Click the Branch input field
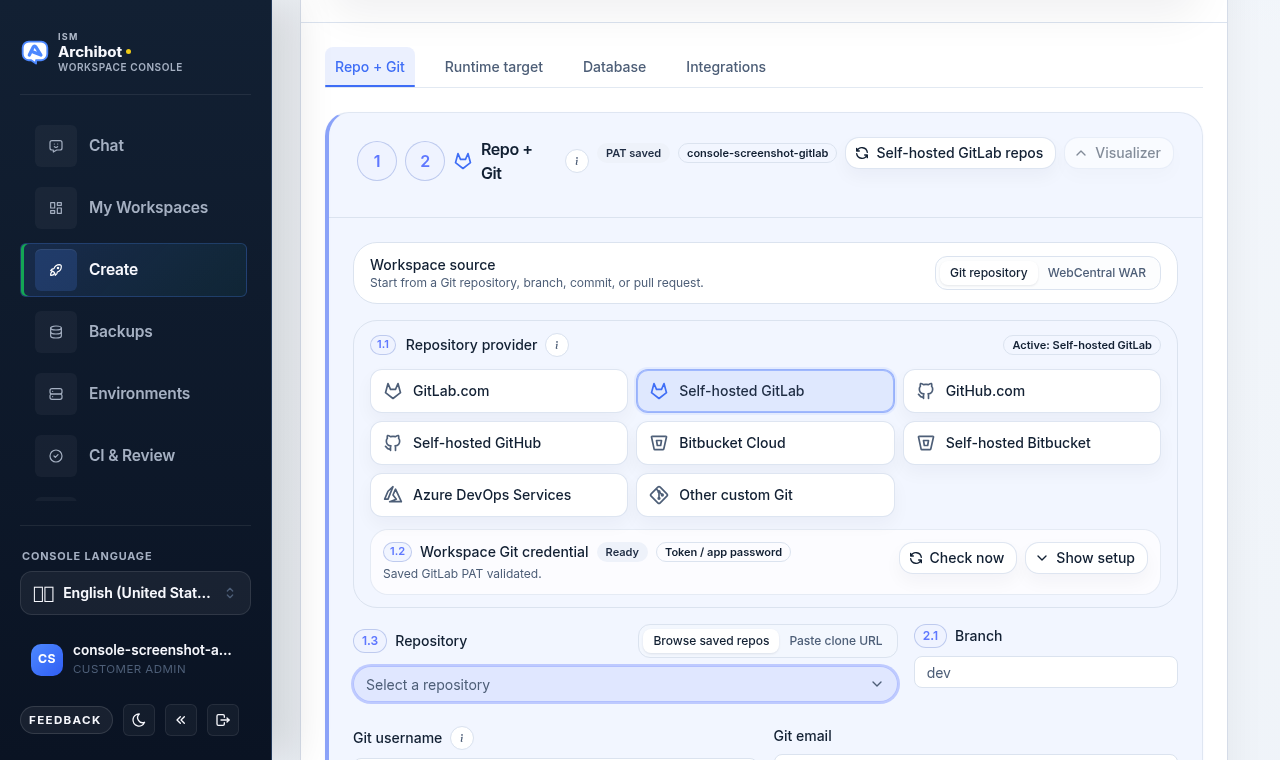Image resolution: width=1280 pixels, height=760 pixels. coord(1046,672)
